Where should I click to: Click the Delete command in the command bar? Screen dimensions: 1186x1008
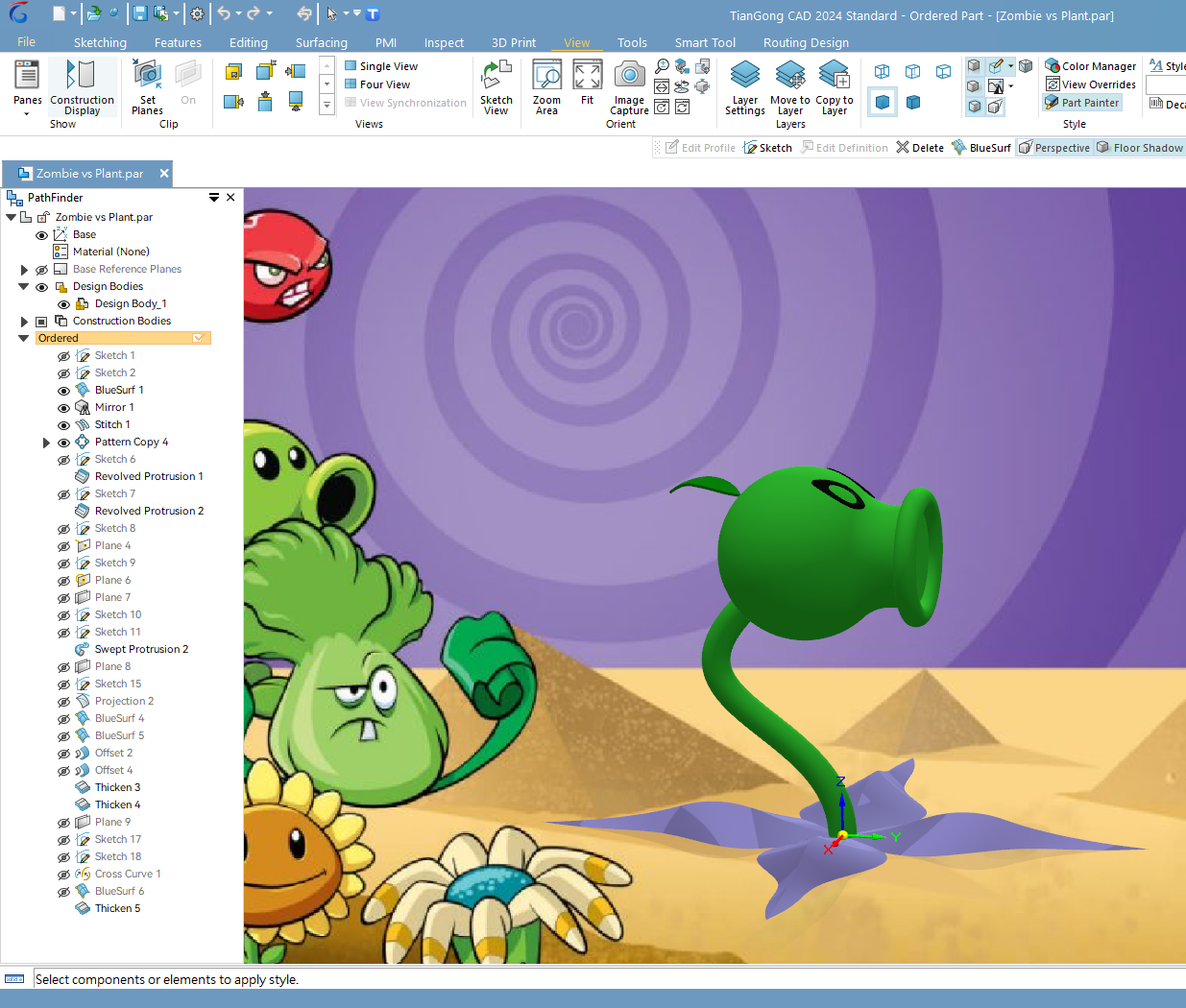[920, 148]
